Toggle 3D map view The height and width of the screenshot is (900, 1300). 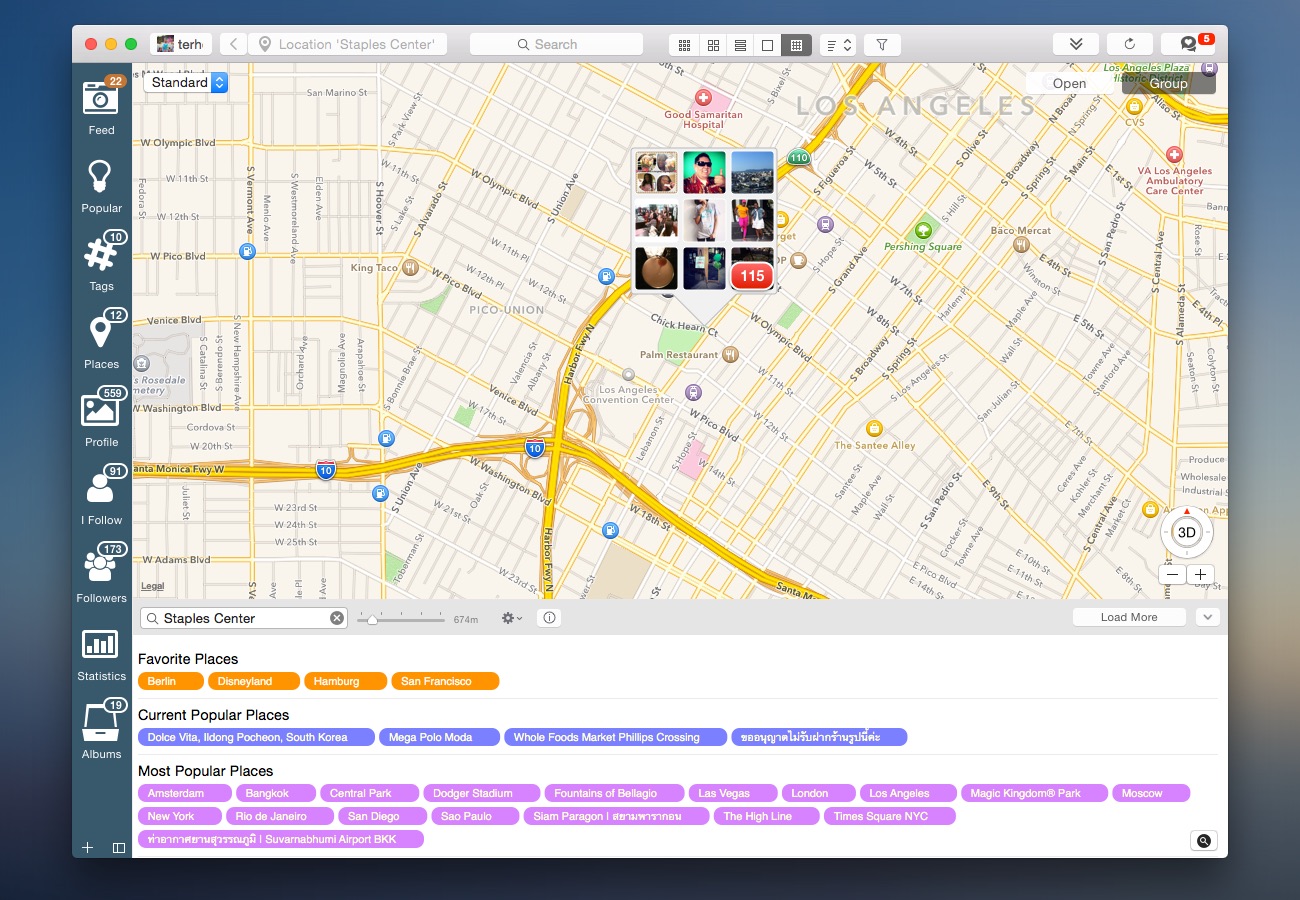coord(1187,532)
